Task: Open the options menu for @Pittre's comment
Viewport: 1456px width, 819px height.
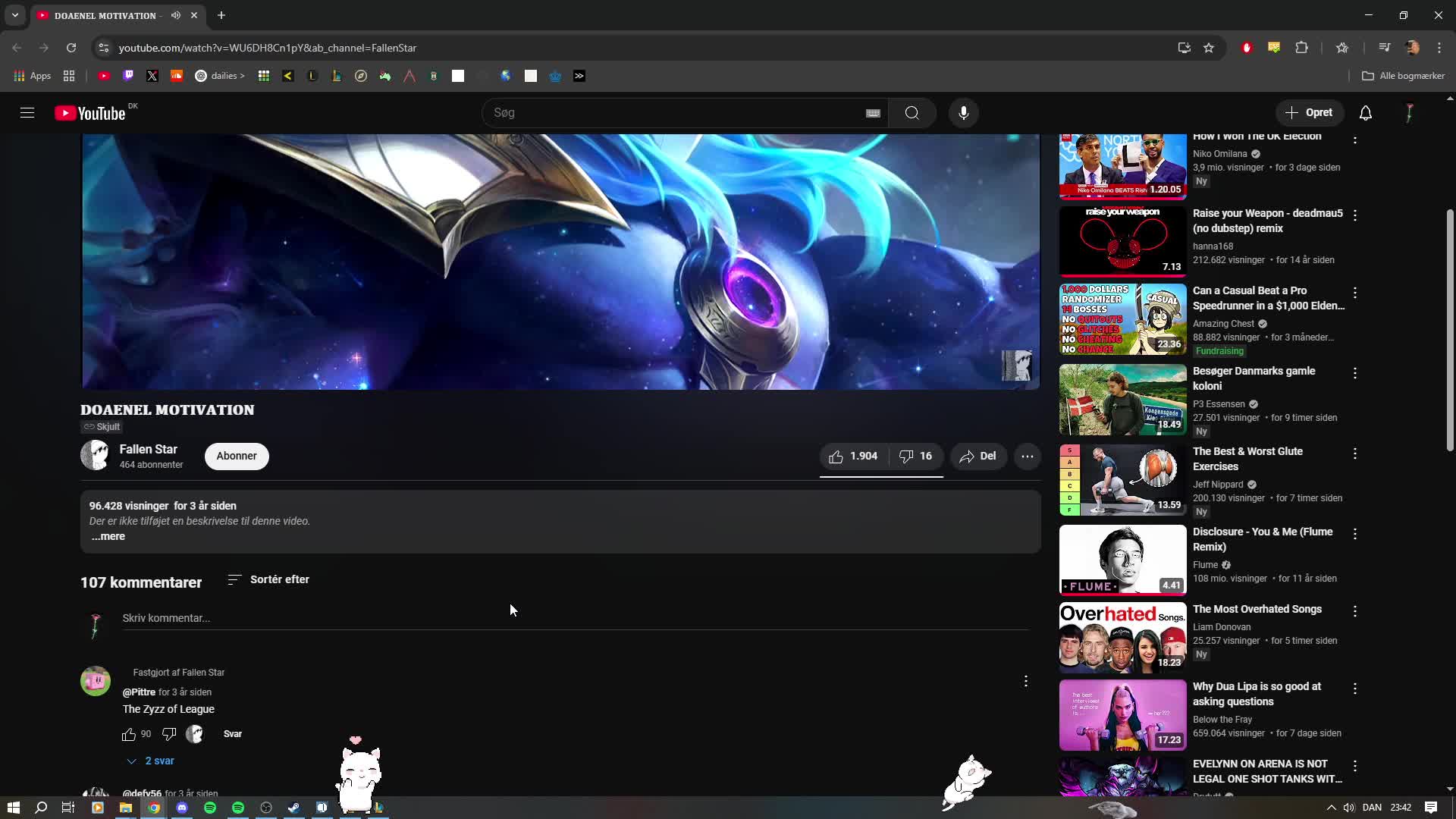Action: tap(1025, 681)
